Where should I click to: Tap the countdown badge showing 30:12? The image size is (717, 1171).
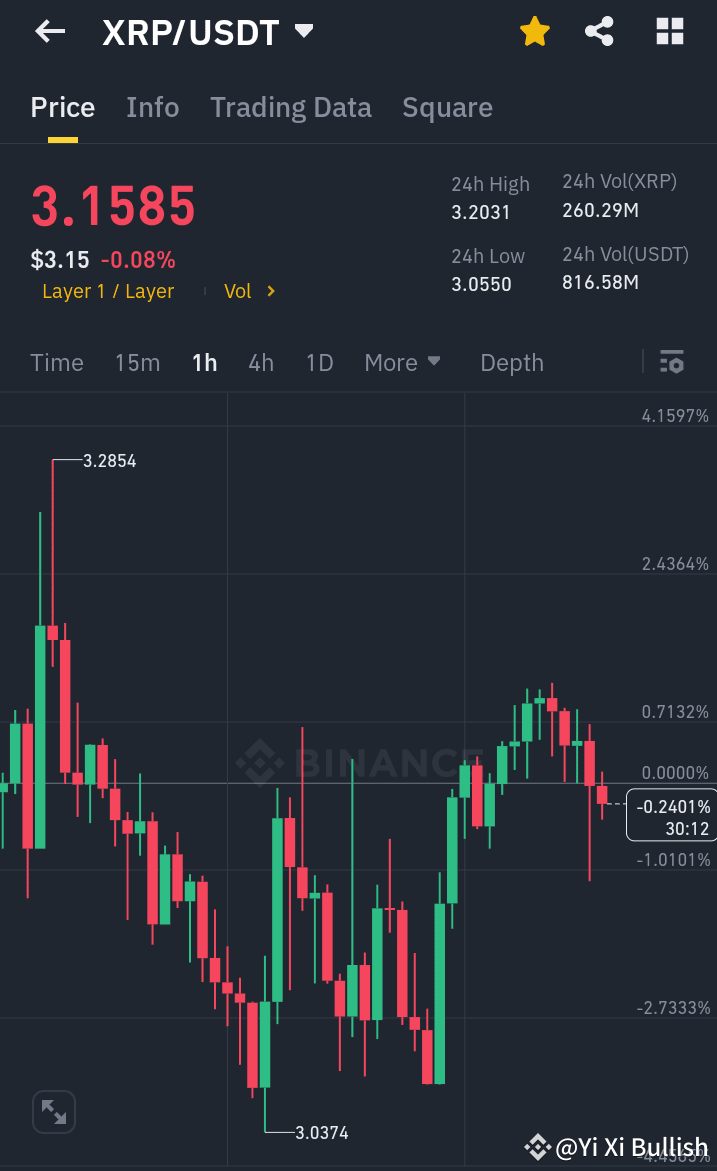click(670, 815)
